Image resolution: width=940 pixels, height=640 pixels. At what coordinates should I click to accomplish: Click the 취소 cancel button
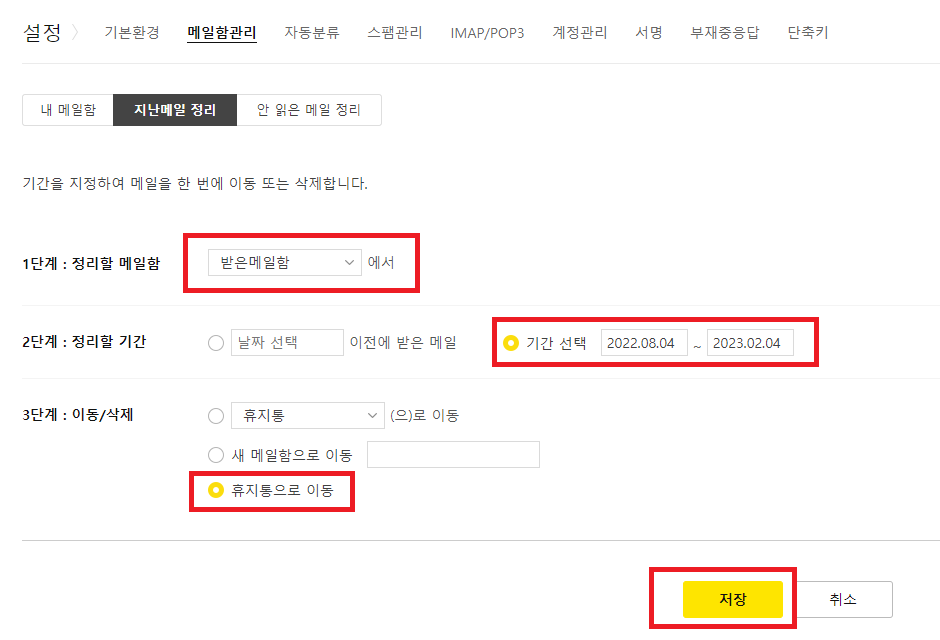click(844, 599)
